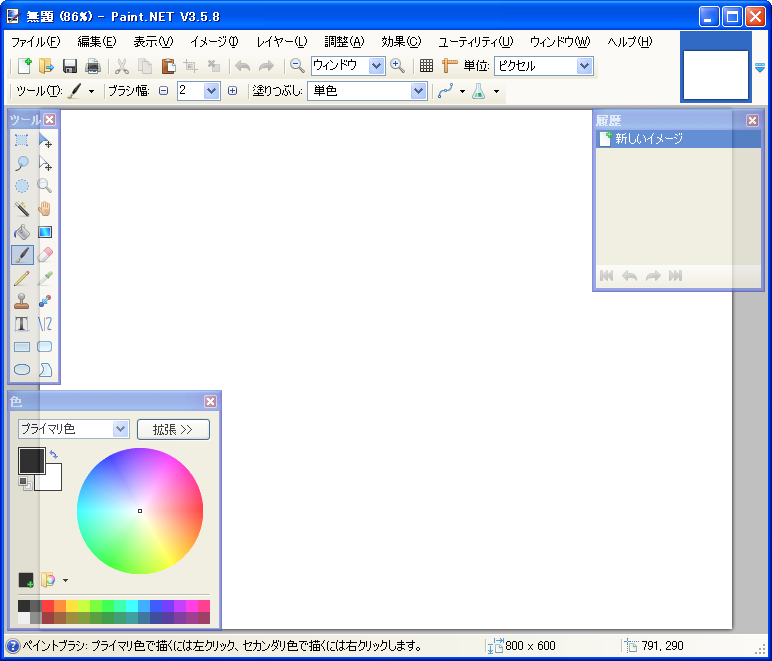Viewport: 772px width, 661px height.
Task: Select 新しいイメージ history entry
Action: (678, 139)
